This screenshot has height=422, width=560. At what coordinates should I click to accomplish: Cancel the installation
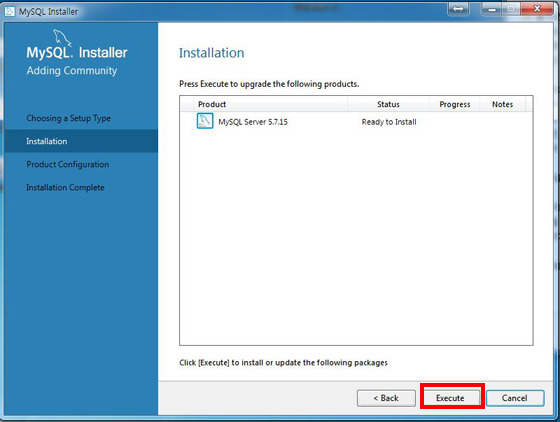pos(515,398)
